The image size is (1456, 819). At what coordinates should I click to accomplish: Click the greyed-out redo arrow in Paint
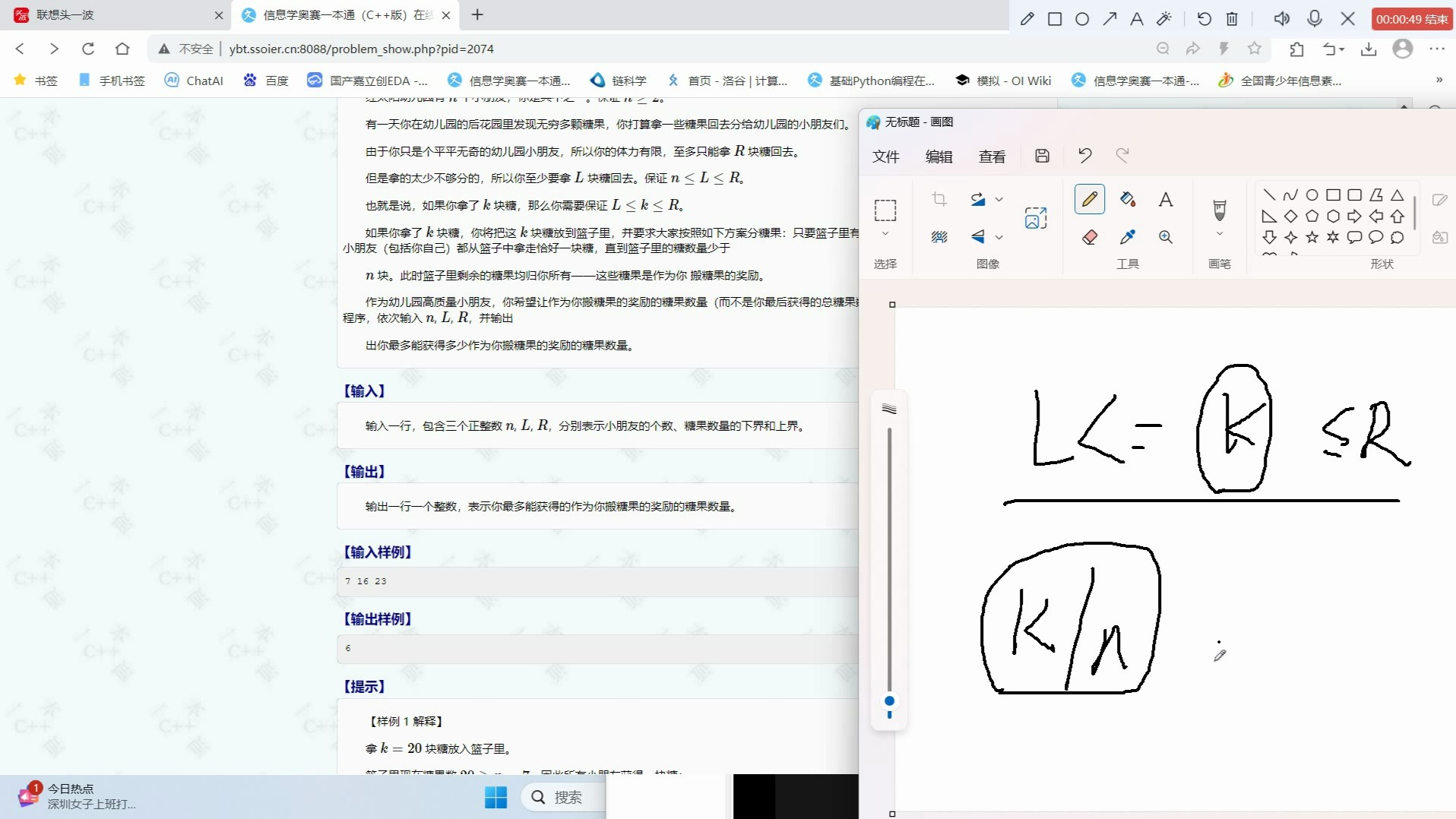[x=1122, y=156]
